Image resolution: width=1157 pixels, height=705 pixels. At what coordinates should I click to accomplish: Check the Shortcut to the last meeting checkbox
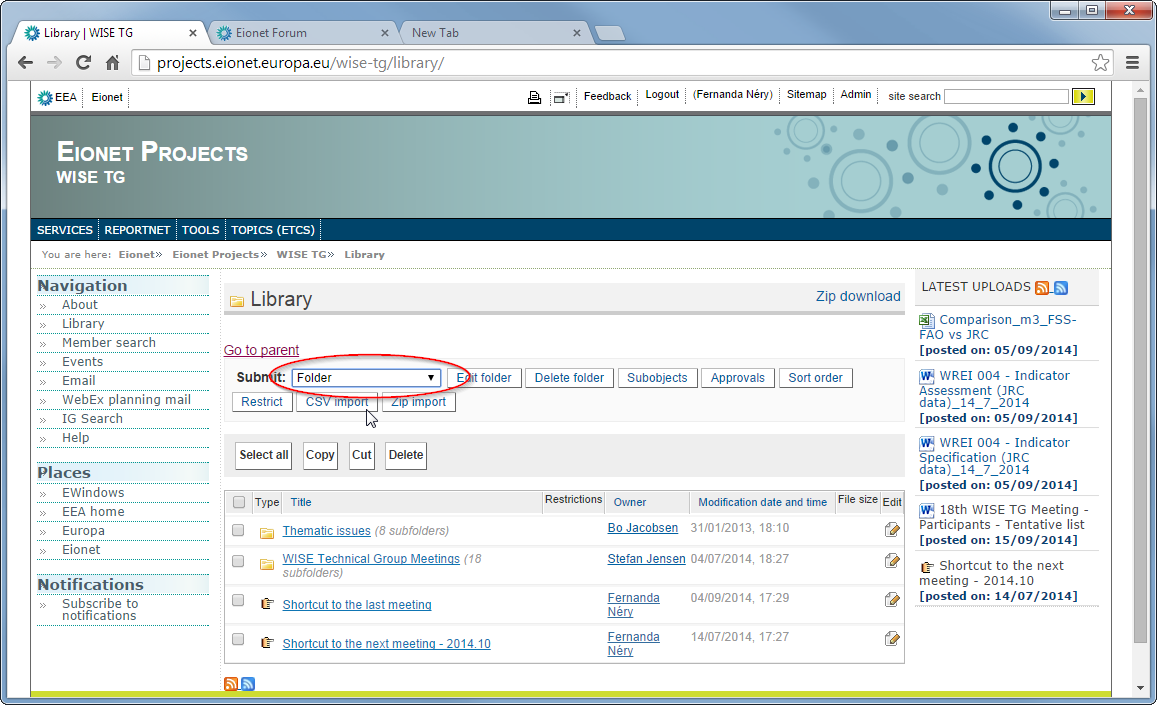238,600
